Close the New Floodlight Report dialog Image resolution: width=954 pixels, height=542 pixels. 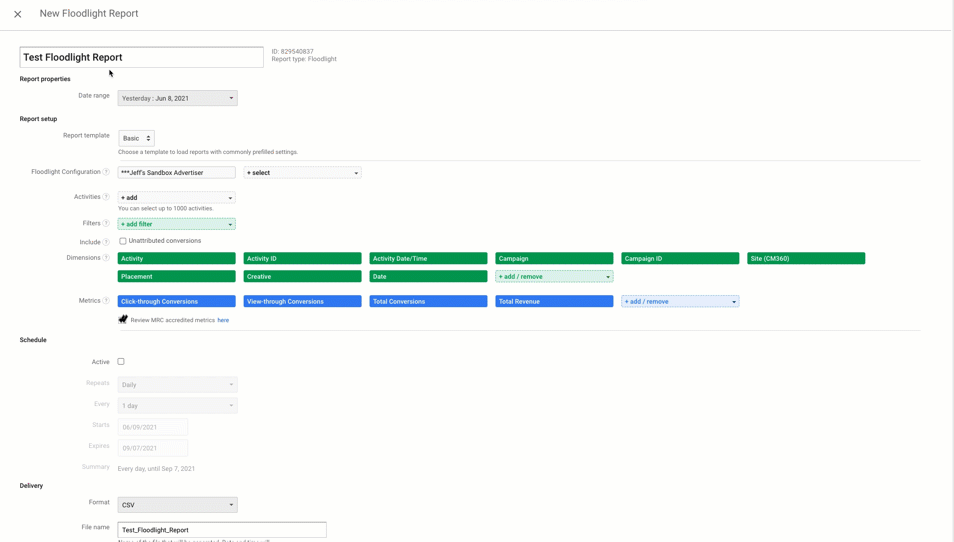tap(18, 14)
